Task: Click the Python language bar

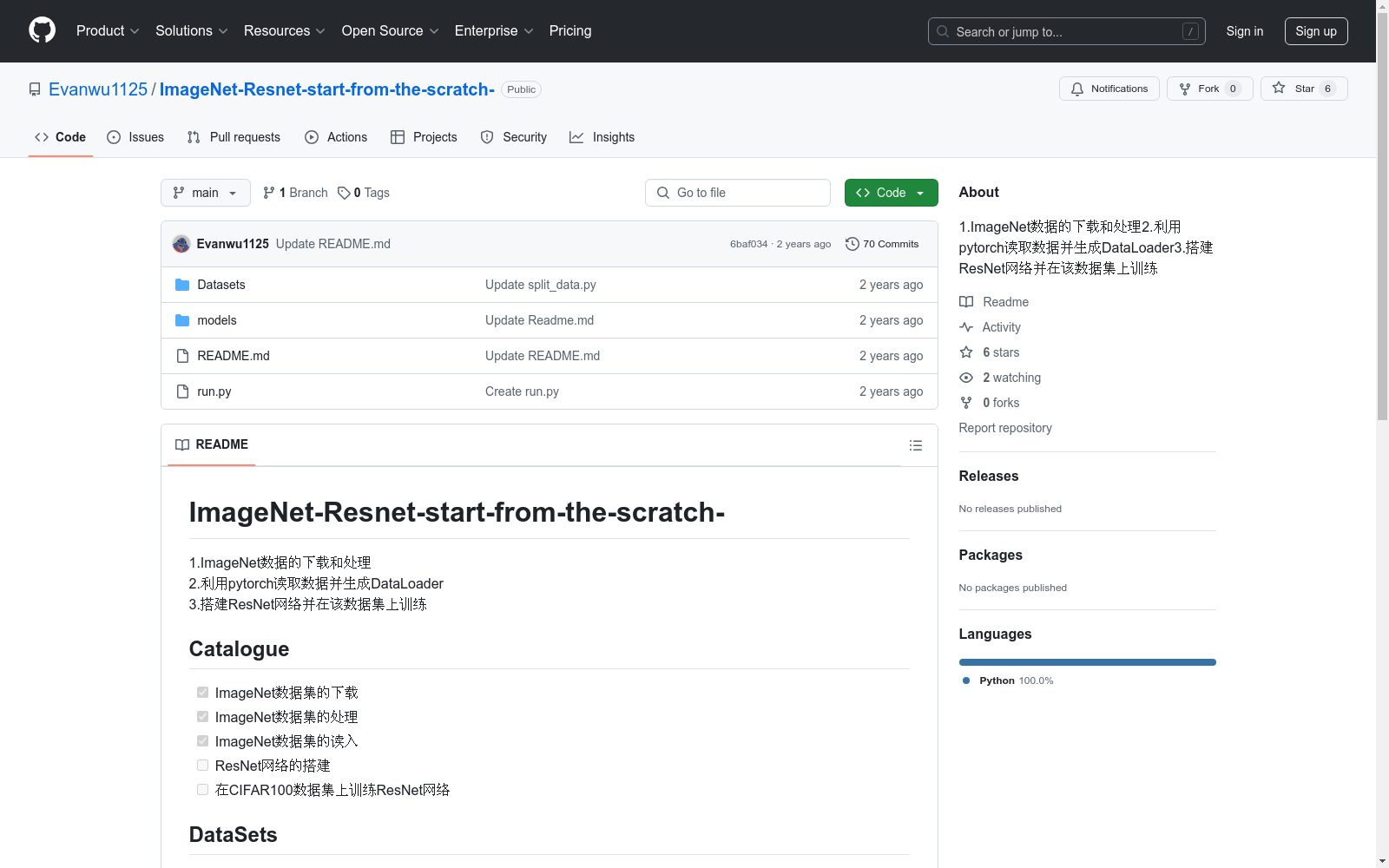Action: pyautogui.click(x=1087, y=662)
